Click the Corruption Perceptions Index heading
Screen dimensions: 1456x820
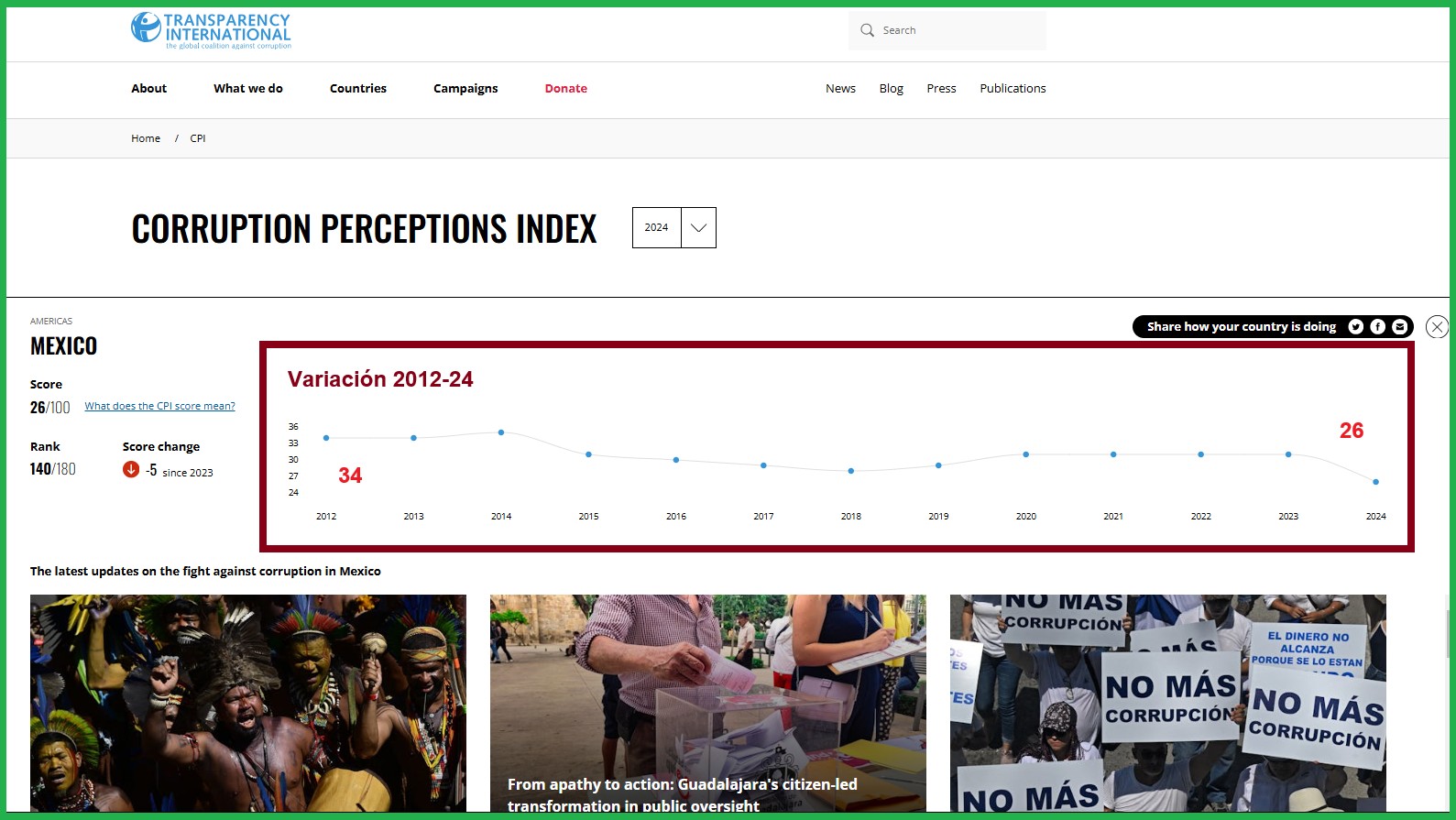364,229
